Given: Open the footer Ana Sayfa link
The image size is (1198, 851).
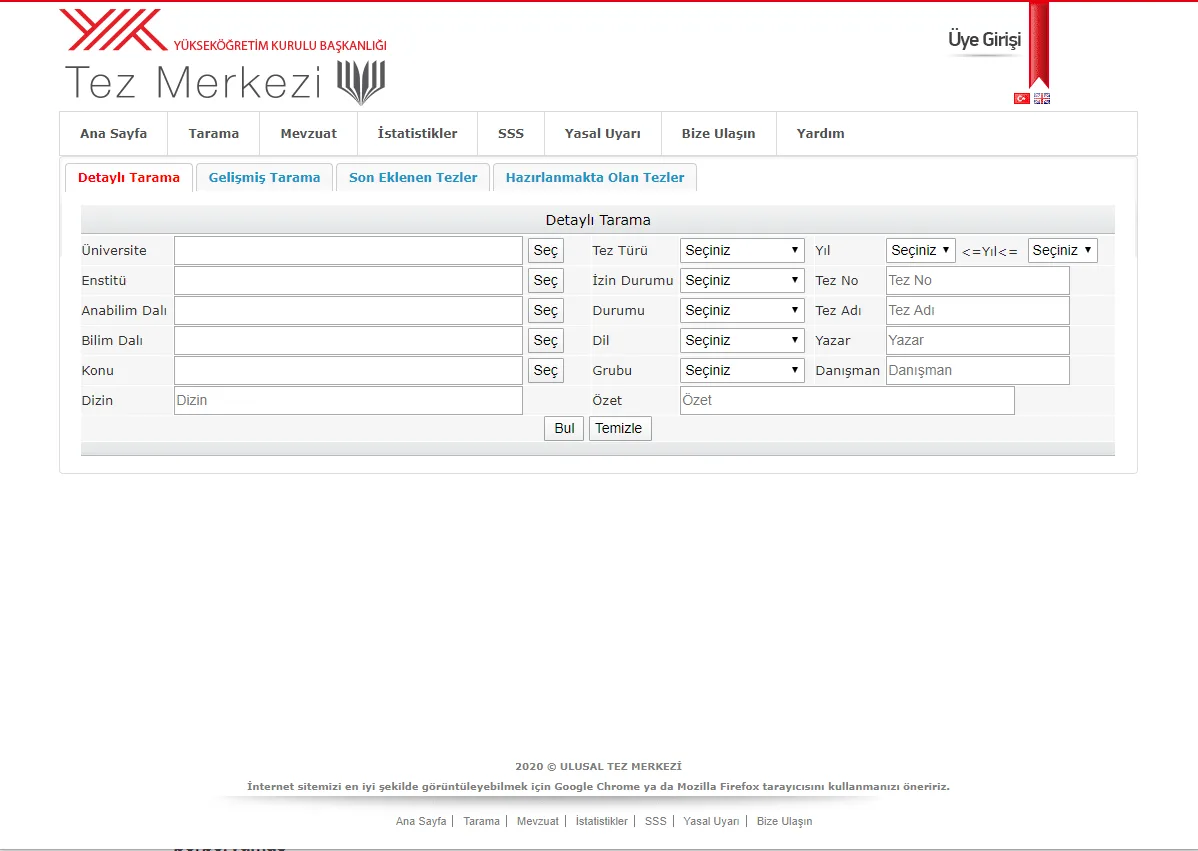Looking at the screenshot, I should [421, 821].
